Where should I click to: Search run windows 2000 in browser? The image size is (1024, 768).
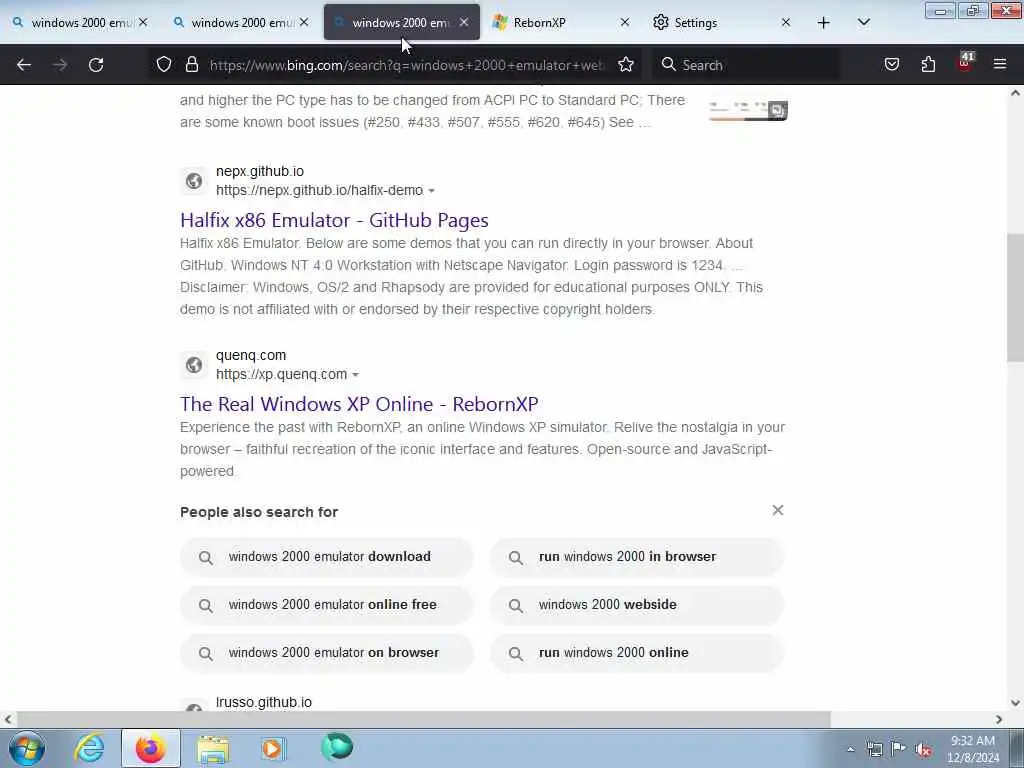pyautogui.click(x=637, y=557)
